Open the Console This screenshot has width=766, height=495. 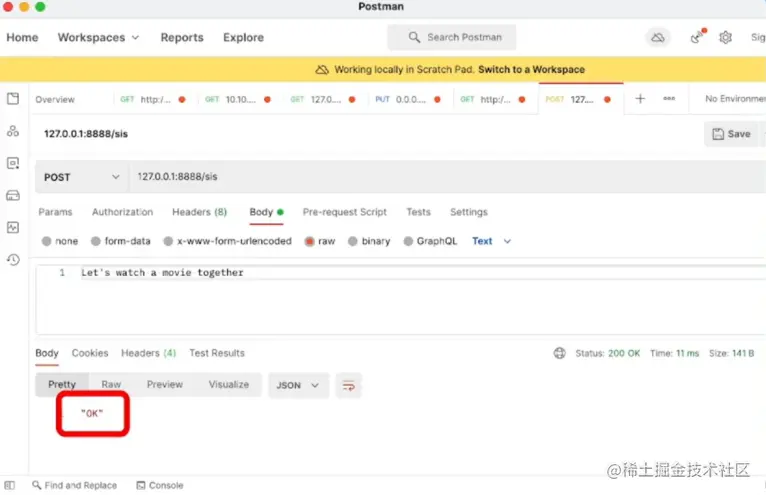click(x=160, y=485)
